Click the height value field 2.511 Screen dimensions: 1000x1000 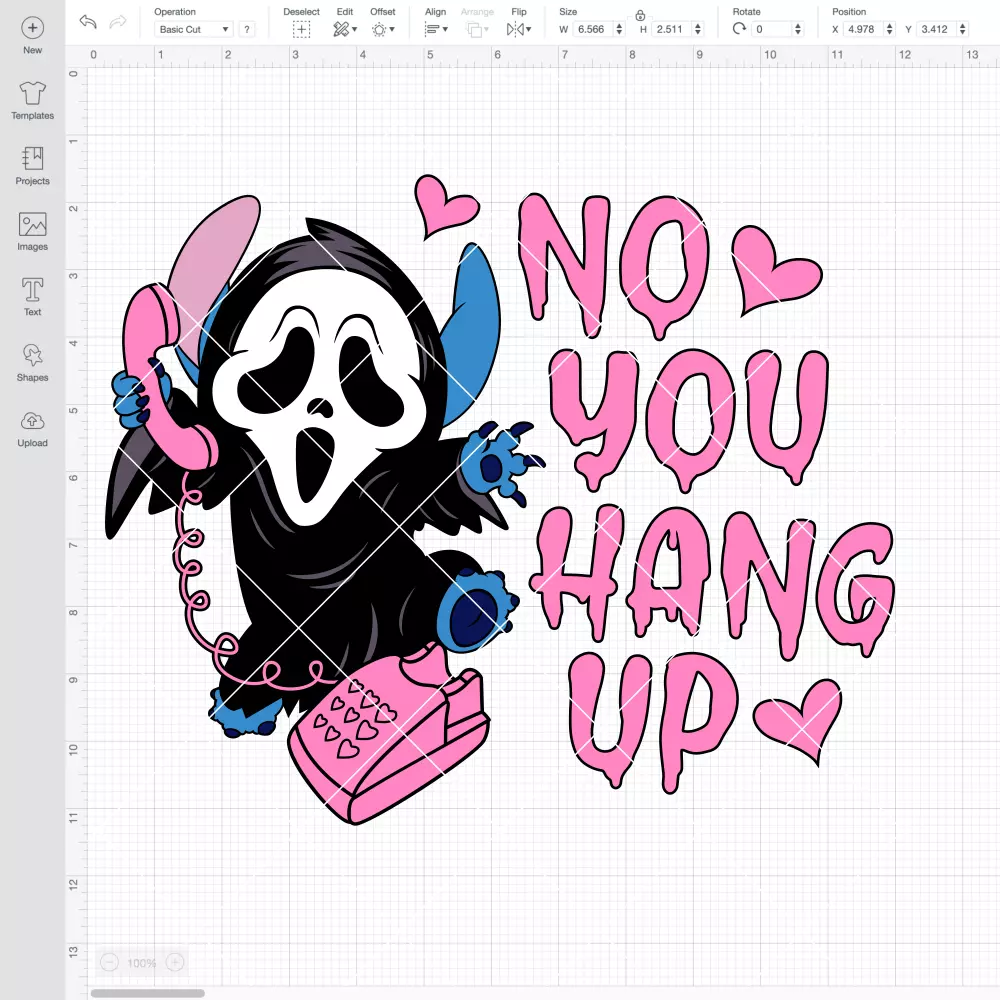[670, 29]
